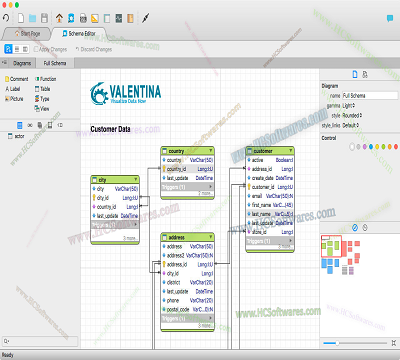
Task: Toggle the blue diagram view mode button
Action: tap(8, 49)
